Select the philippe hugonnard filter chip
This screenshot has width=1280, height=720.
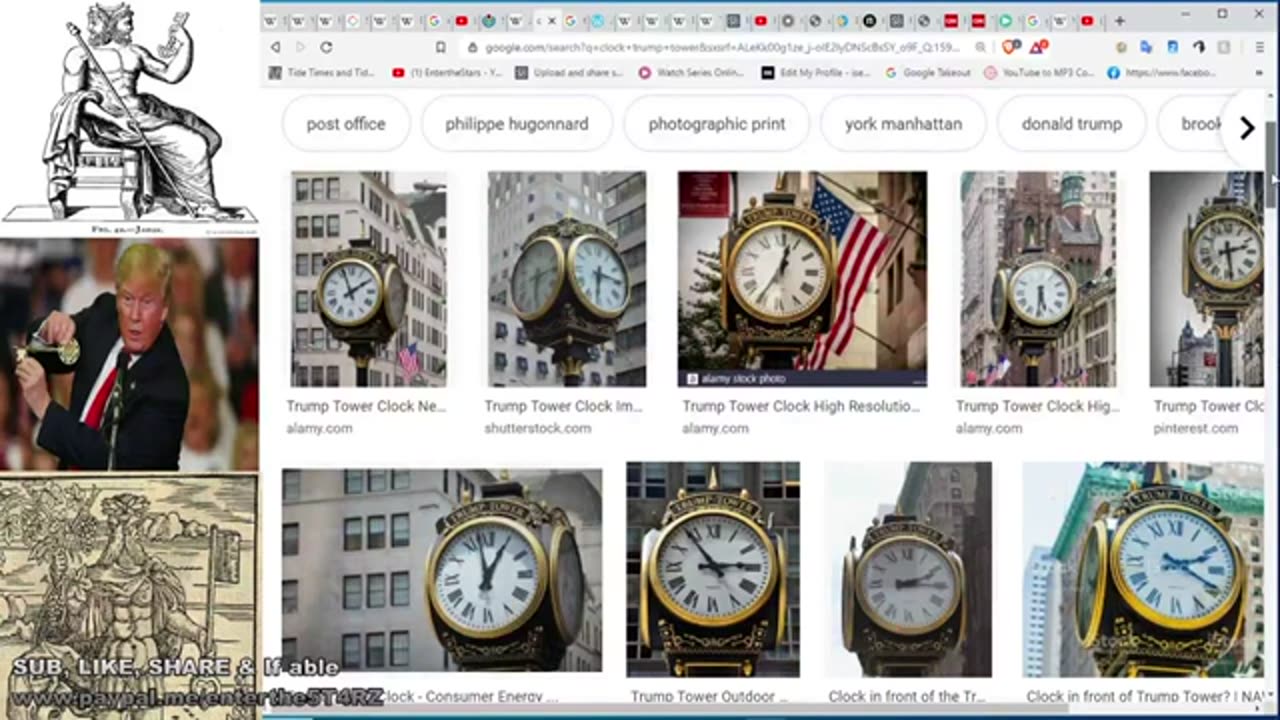(517, 124)
